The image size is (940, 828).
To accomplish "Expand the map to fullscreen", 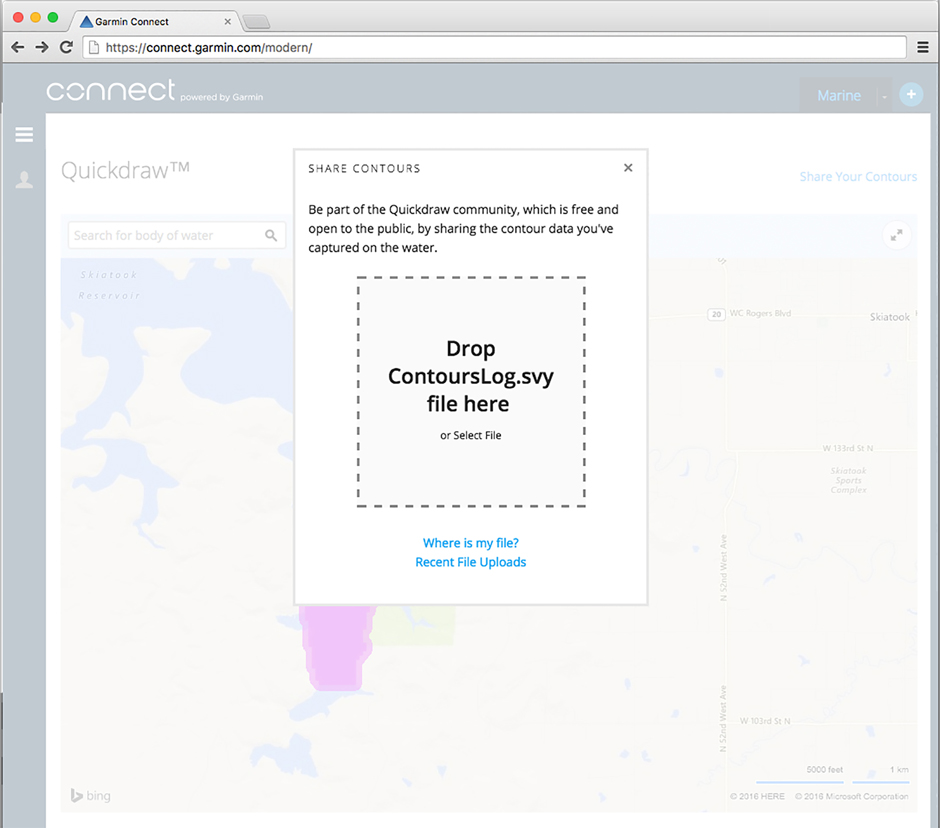I will click(x=896, y=235).
